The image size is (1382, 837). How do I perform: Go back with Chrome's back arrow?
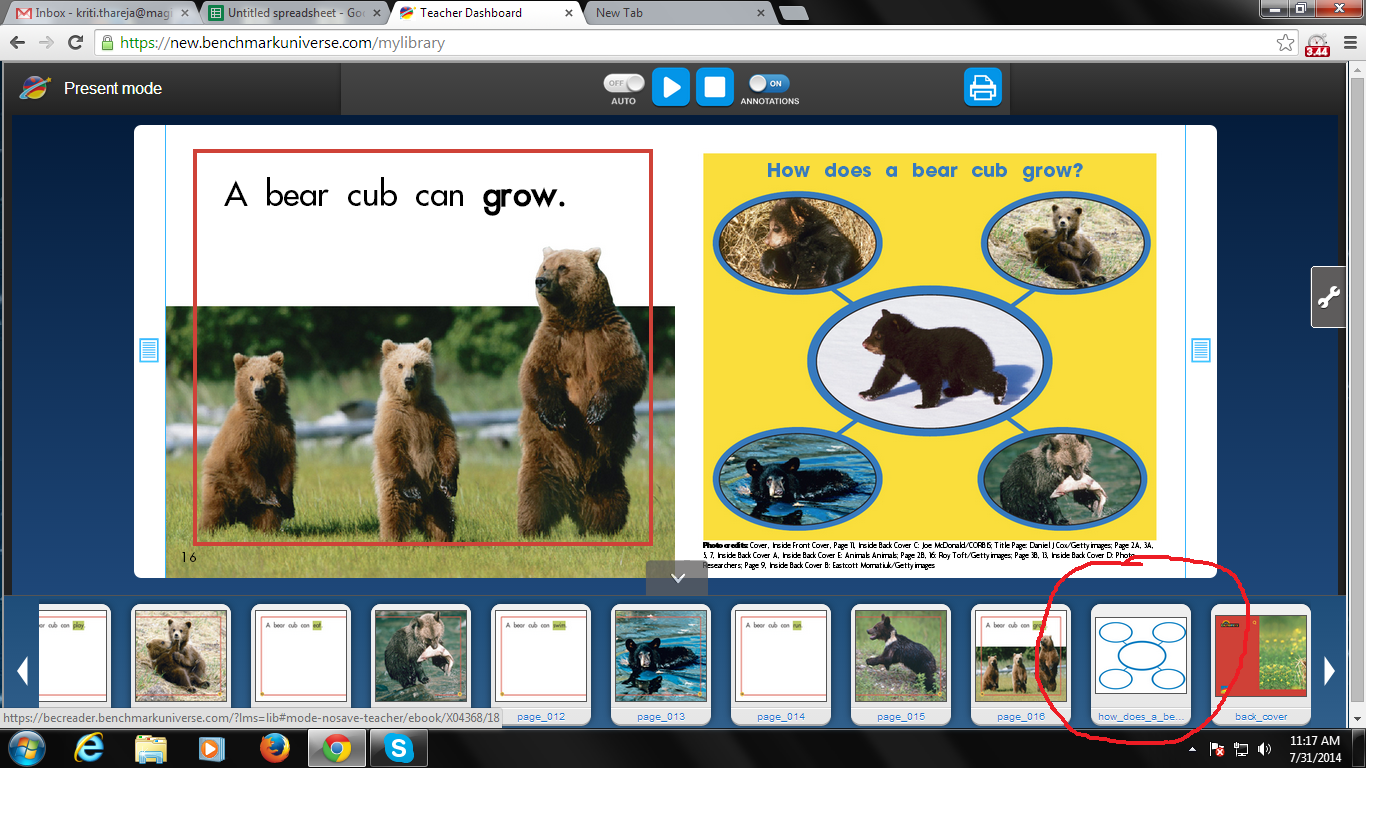click(17, 43)
